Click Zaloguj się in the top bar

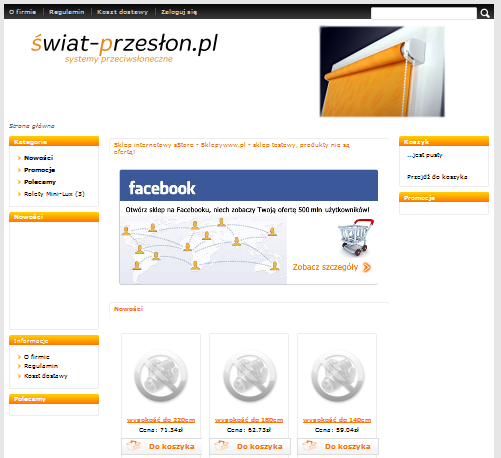[x=179, y=12]
